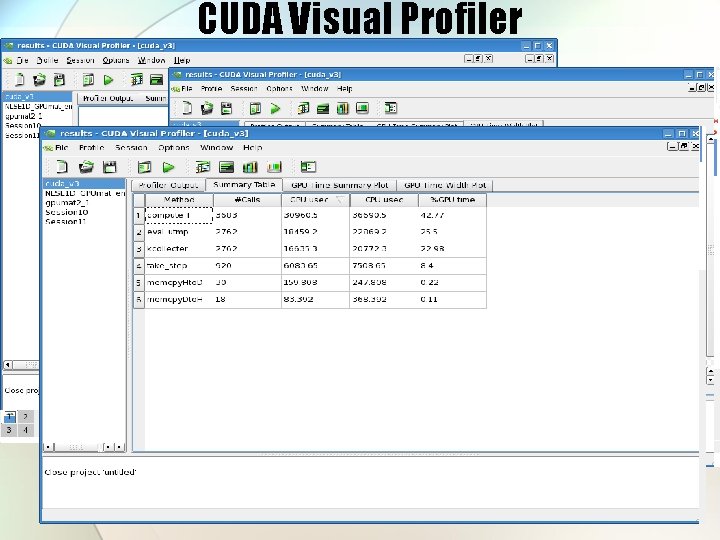Click the green height plot icon, front window toolbar
This screenshot has width=720, height=540.
pyautogui.click(x=274, y=167)
